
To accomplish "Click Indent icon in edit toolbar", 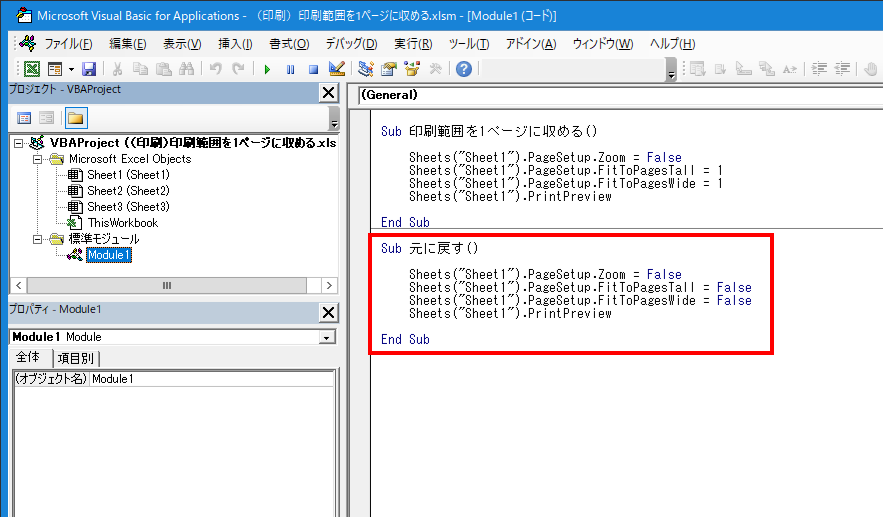I will pos(819,69).
